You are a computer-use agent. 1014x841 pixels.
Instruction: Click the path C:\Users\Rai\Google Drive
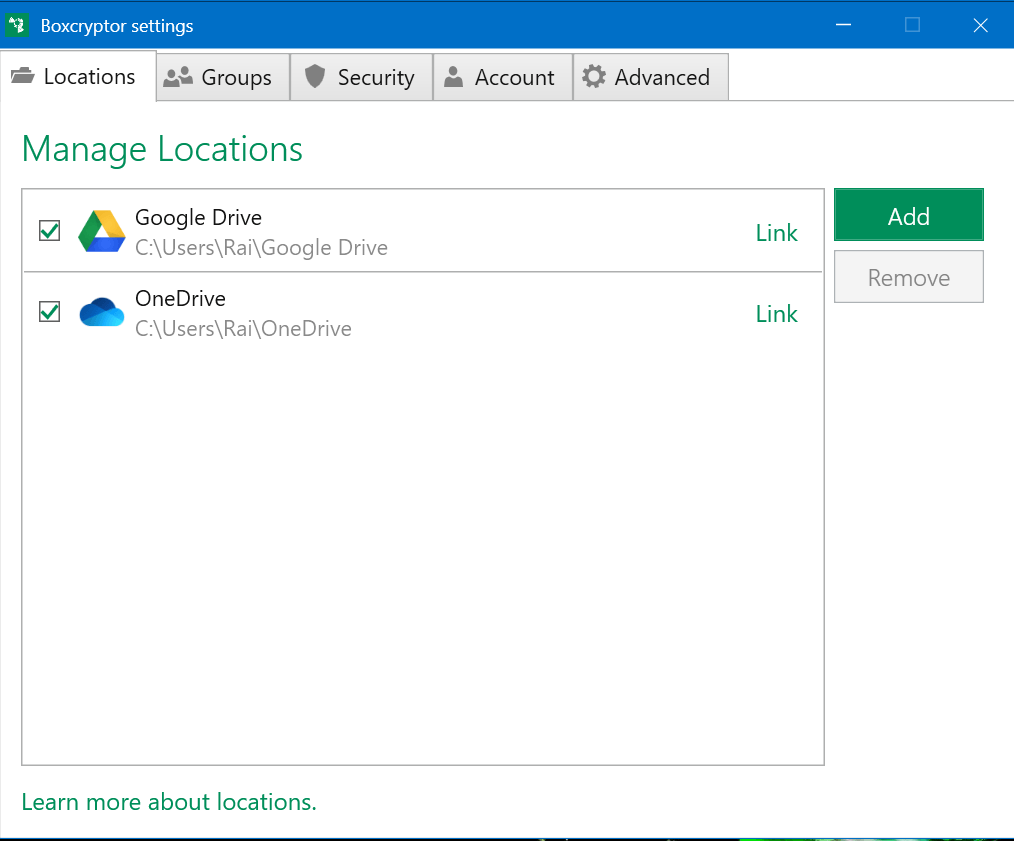tap(261, 248)
